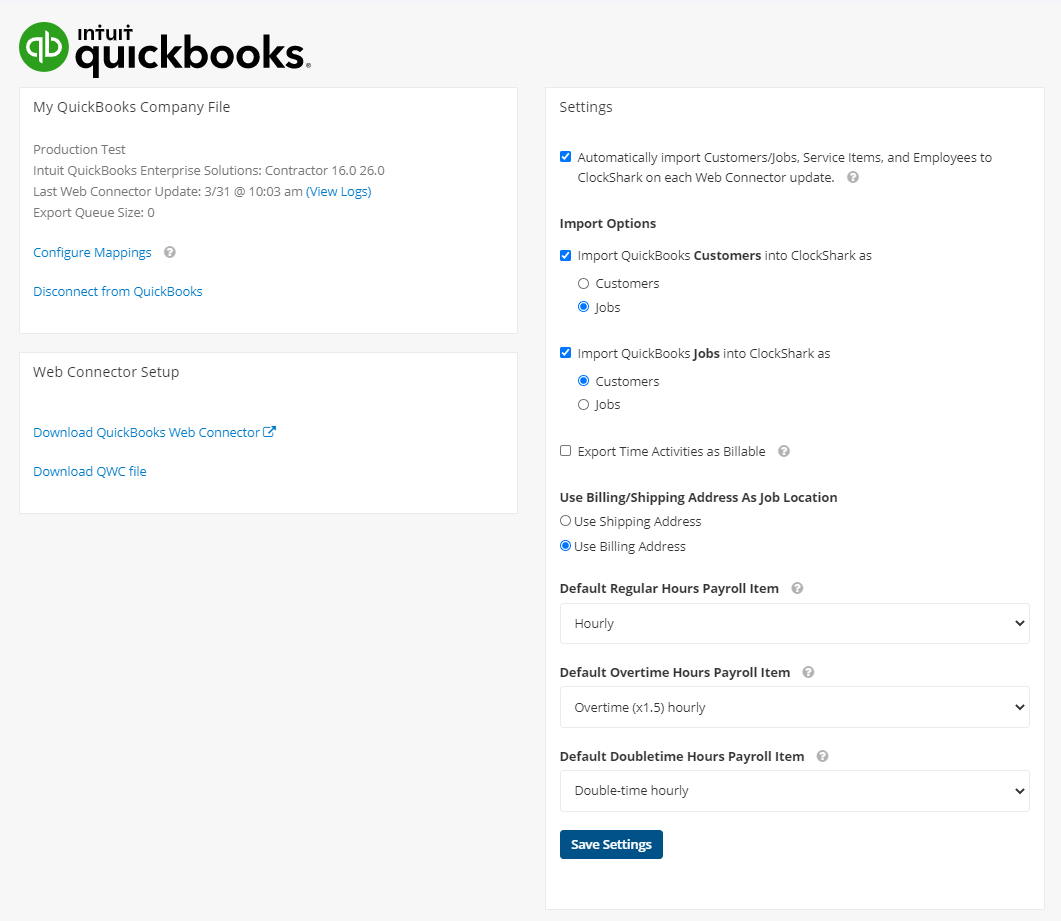Click Download QuickBooks Web Connector link
Screen dimensions: 1061x921
pos(146,432)
